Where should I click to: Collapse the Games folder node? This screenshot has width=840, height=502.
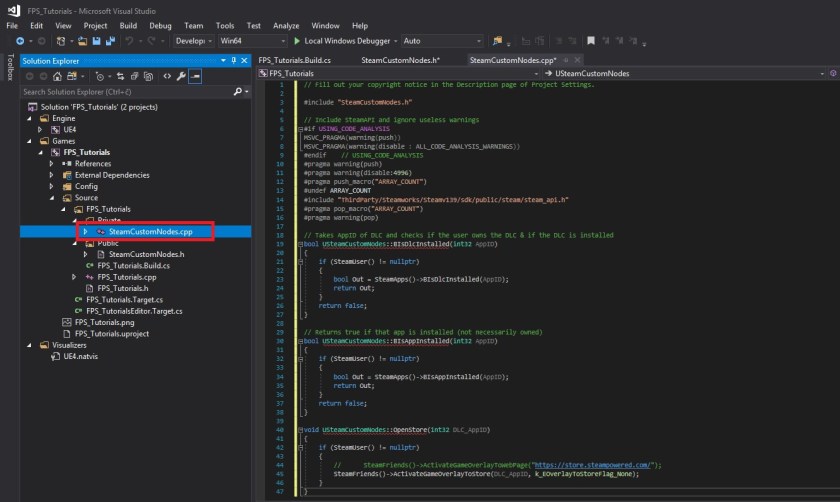tap(29, 141)
